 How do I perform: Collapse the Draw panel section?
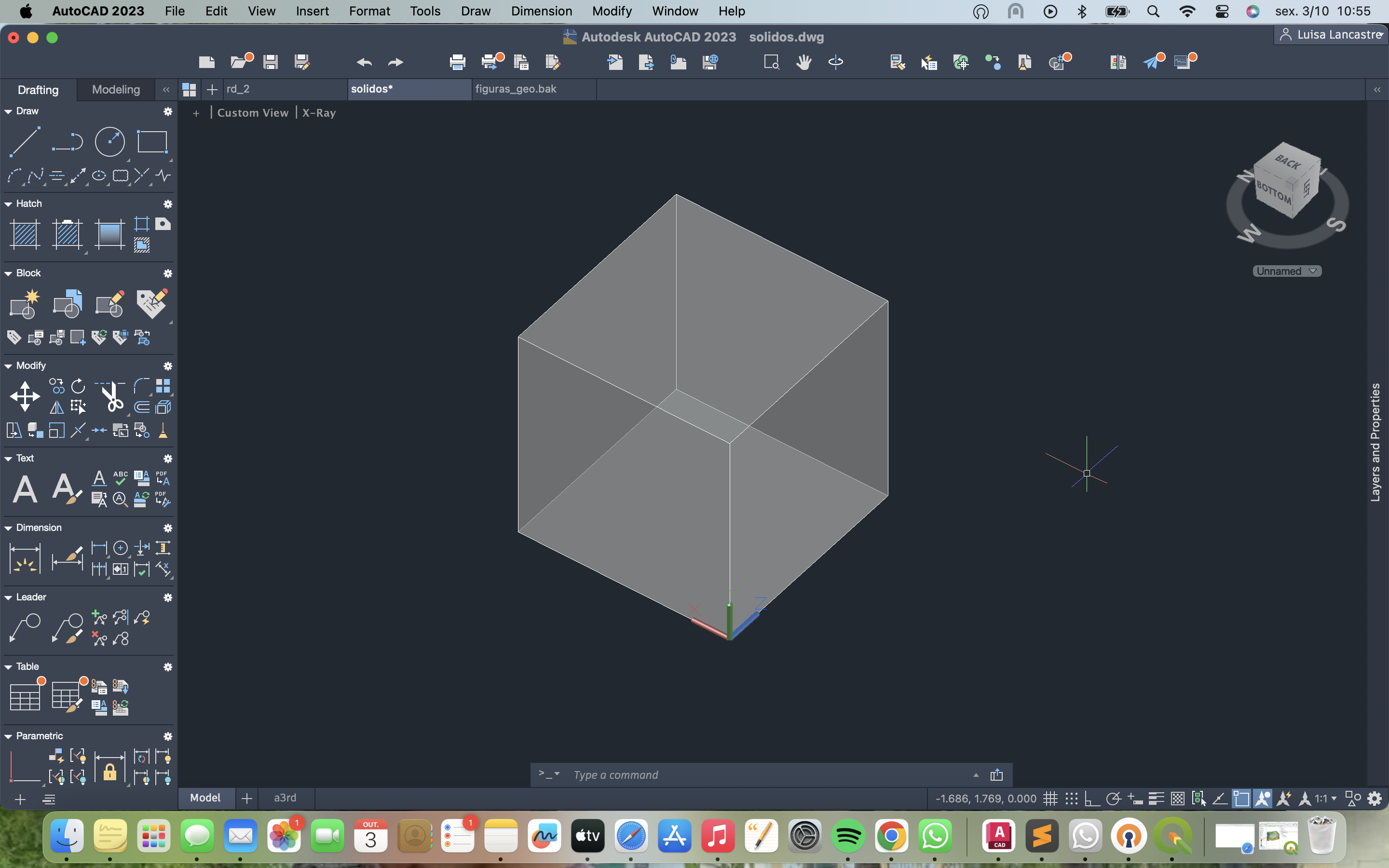9,111
